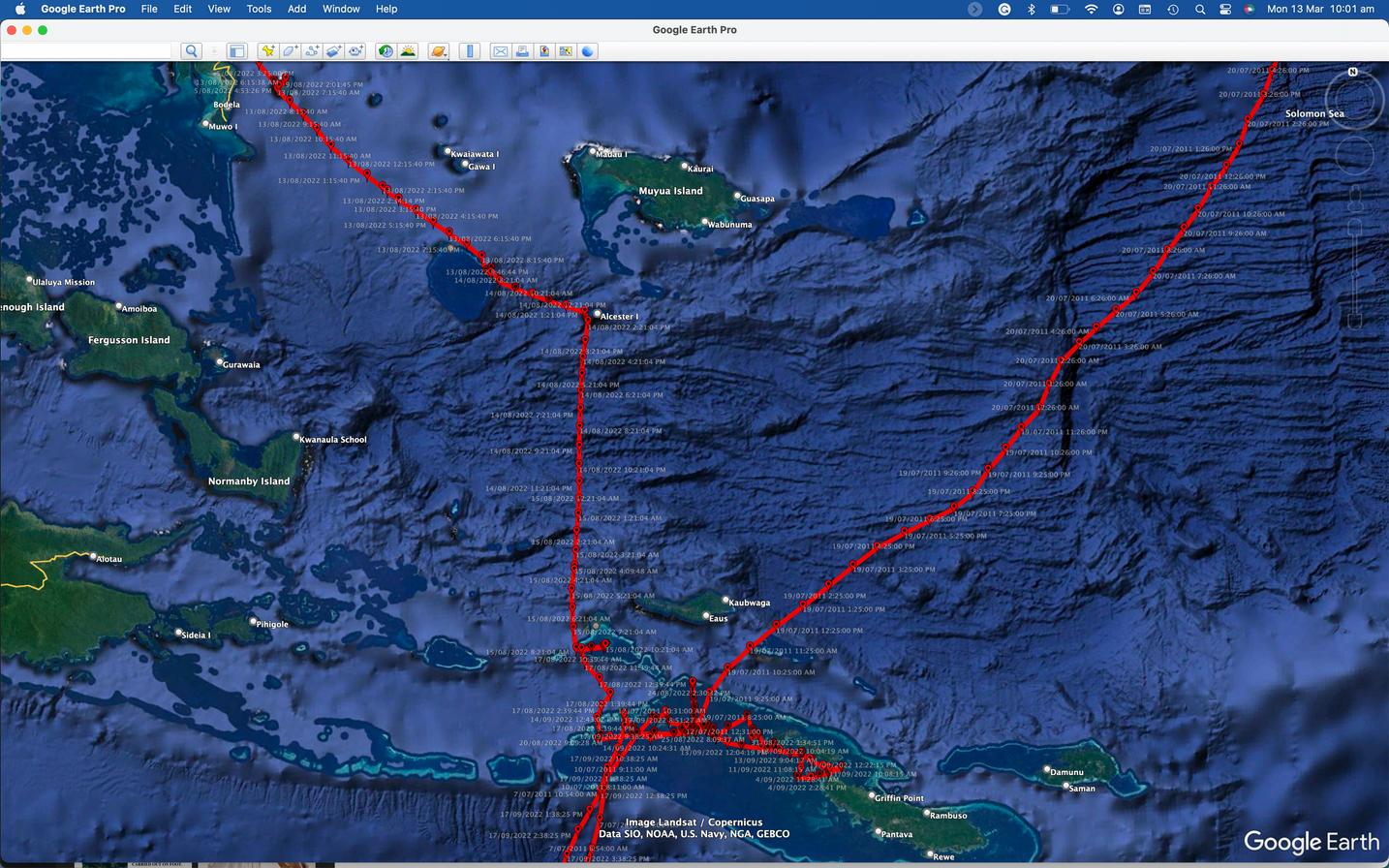This screenshot has height=868, width=1389.
Task: Click the Pihigole placemark
Action: [x=270, y=623]
